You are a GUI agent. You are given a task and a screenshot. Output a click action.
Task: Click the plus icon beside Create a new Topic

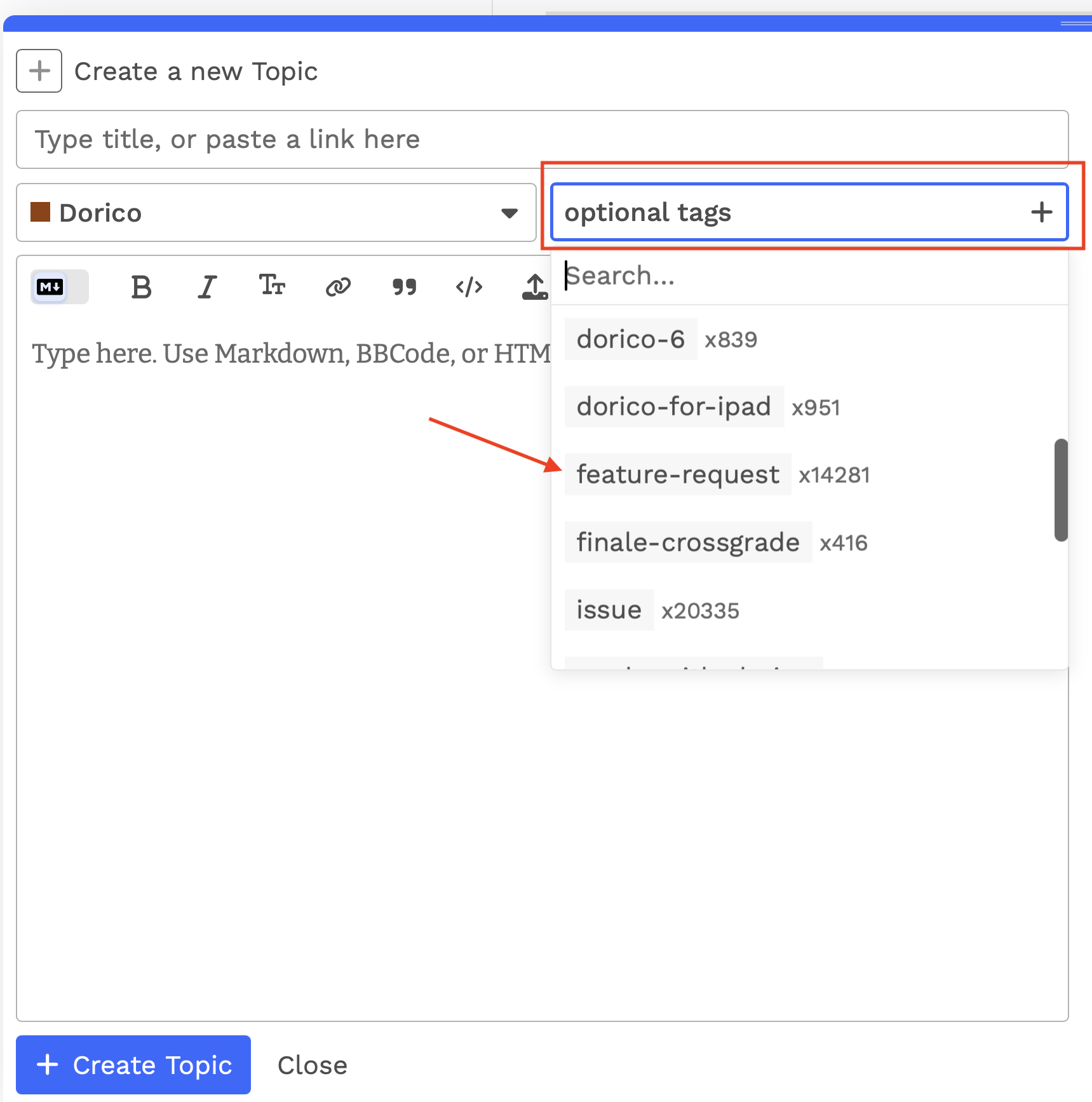coord(39,71)
